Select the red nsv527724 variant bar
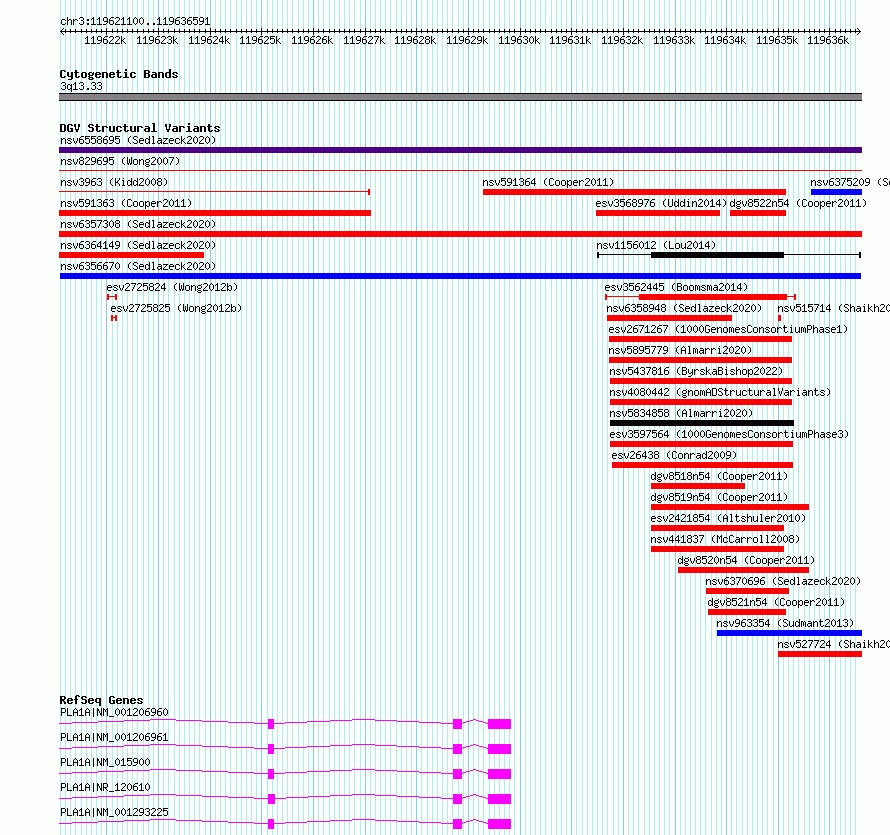The height and width of the screenshot is (835, 890). click(x=820, y=654)
